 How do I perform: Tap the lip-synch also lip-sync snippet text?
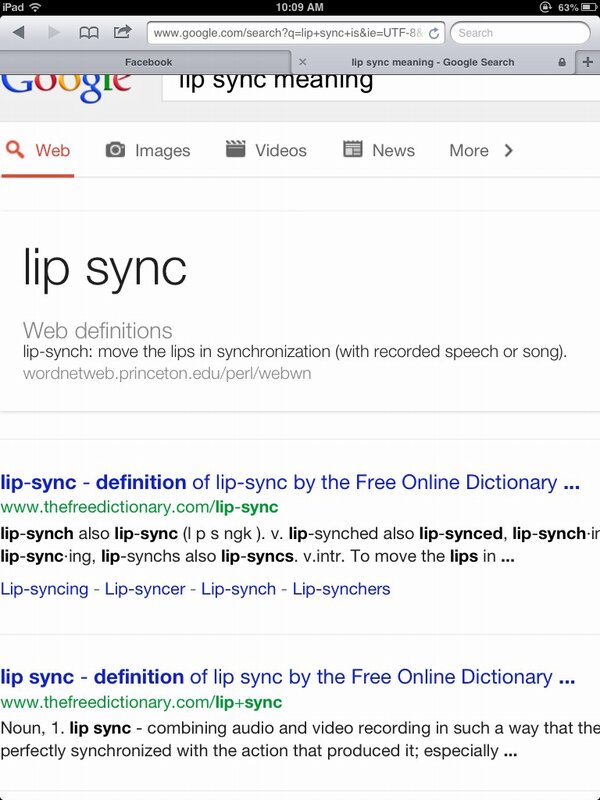click(300, 545)
